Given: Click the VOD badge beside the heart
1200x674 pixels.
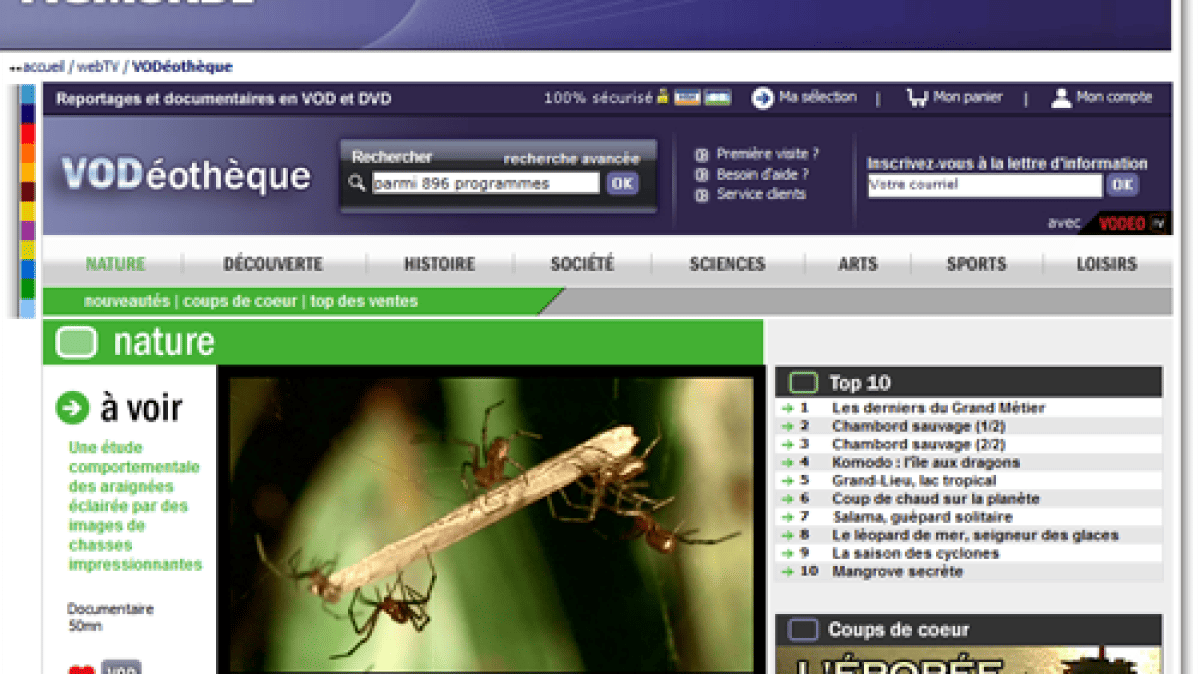Looking at the screenshot, I should pyautogui.click(x=121, y=668).
